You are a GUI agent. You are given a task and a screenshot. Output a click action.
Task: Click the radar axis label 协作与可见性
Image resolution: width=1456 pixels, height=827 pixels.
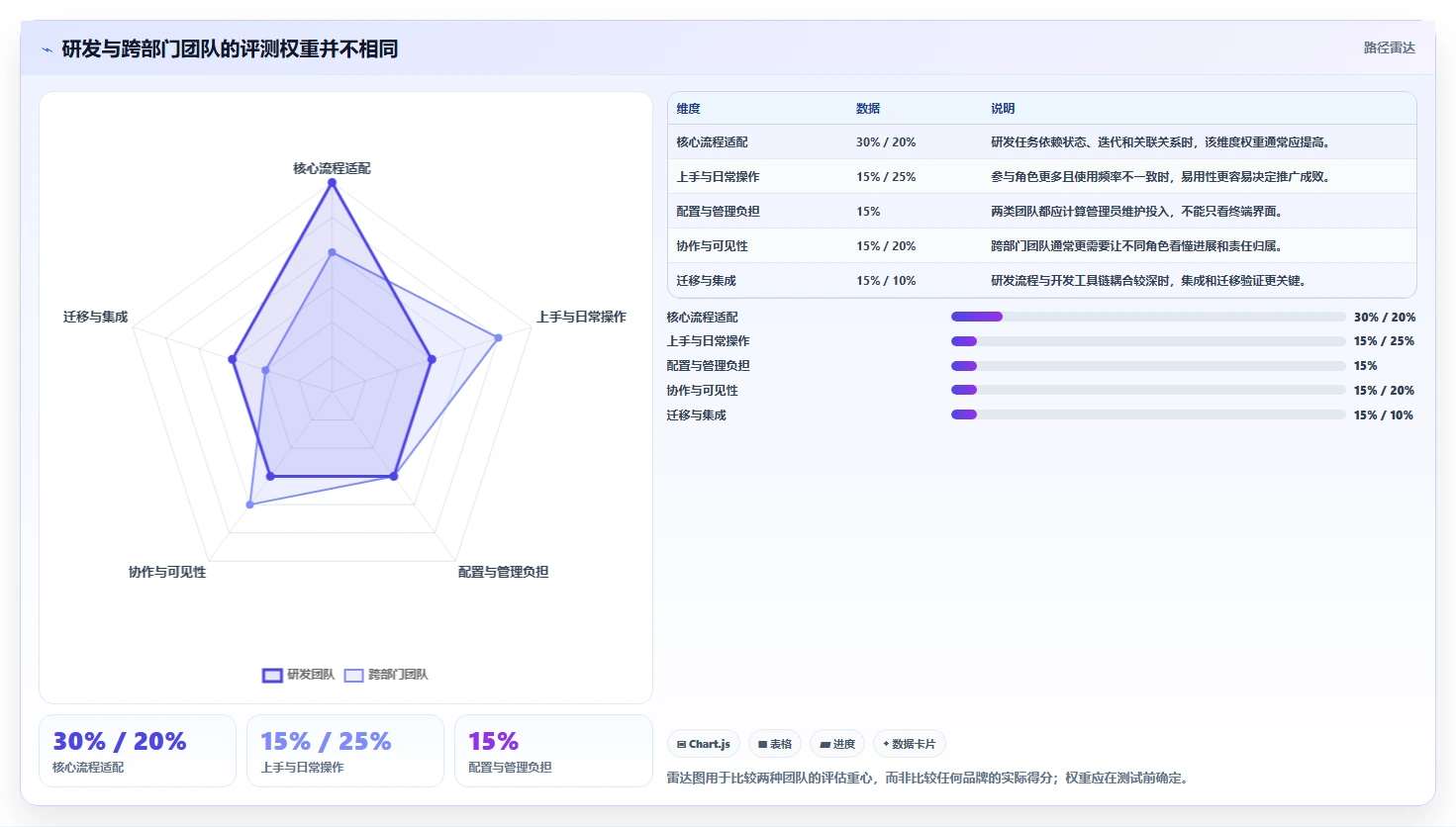[x=167, y=572]
